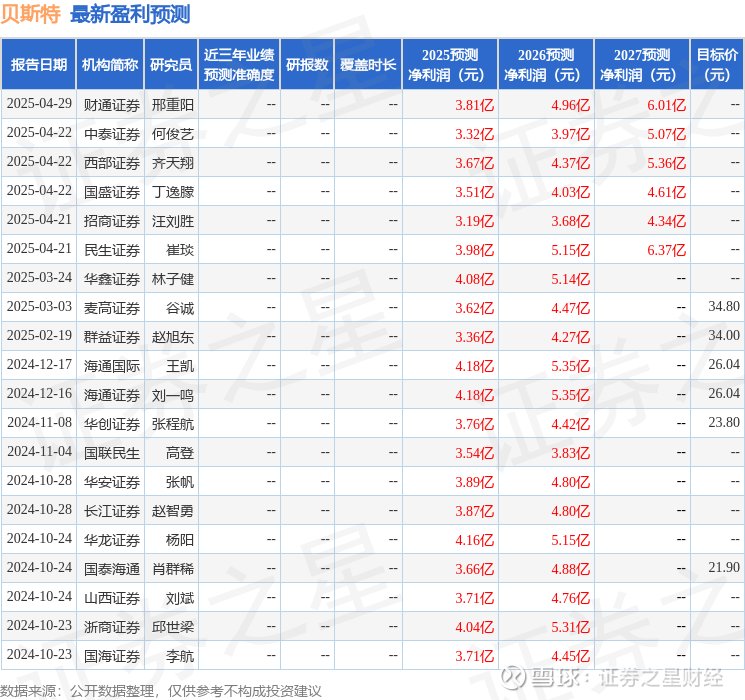This screenshot has width=745, height=700.
Task: Click the date 2025-03-24
Action: 39,278
